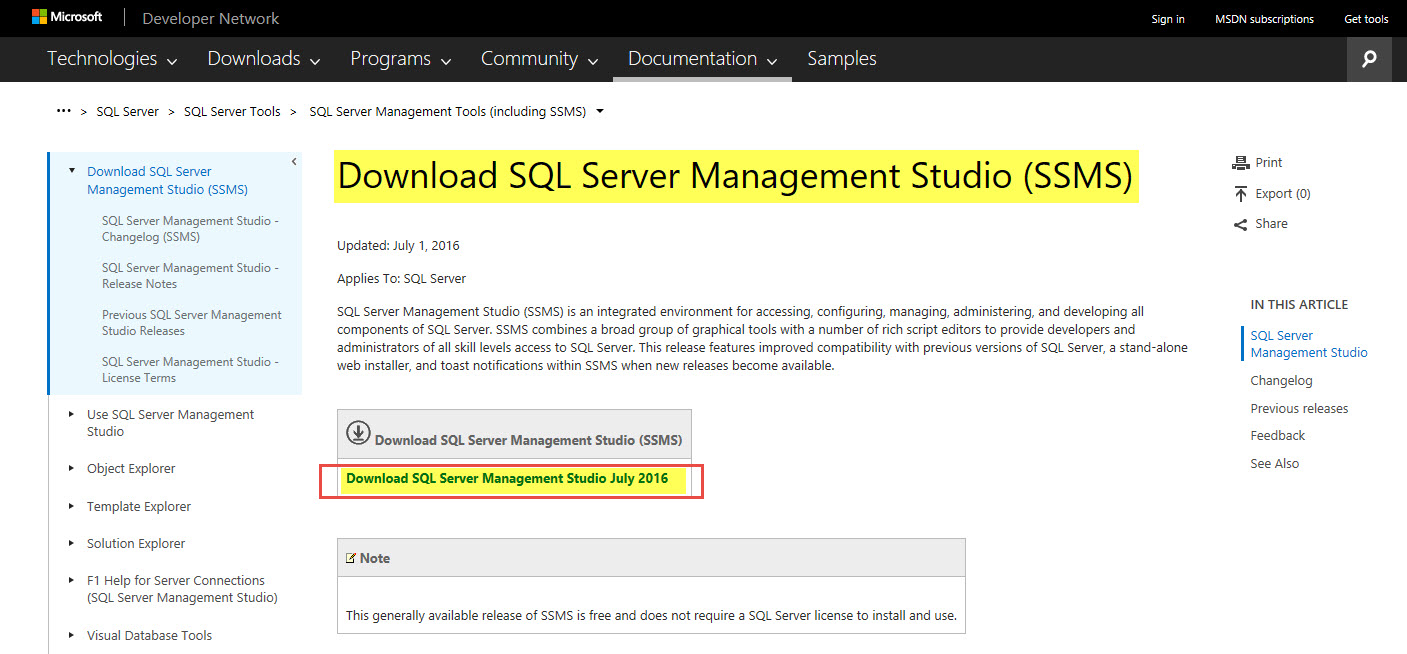Open the Developer Network home link

click(x=211, y=19)
